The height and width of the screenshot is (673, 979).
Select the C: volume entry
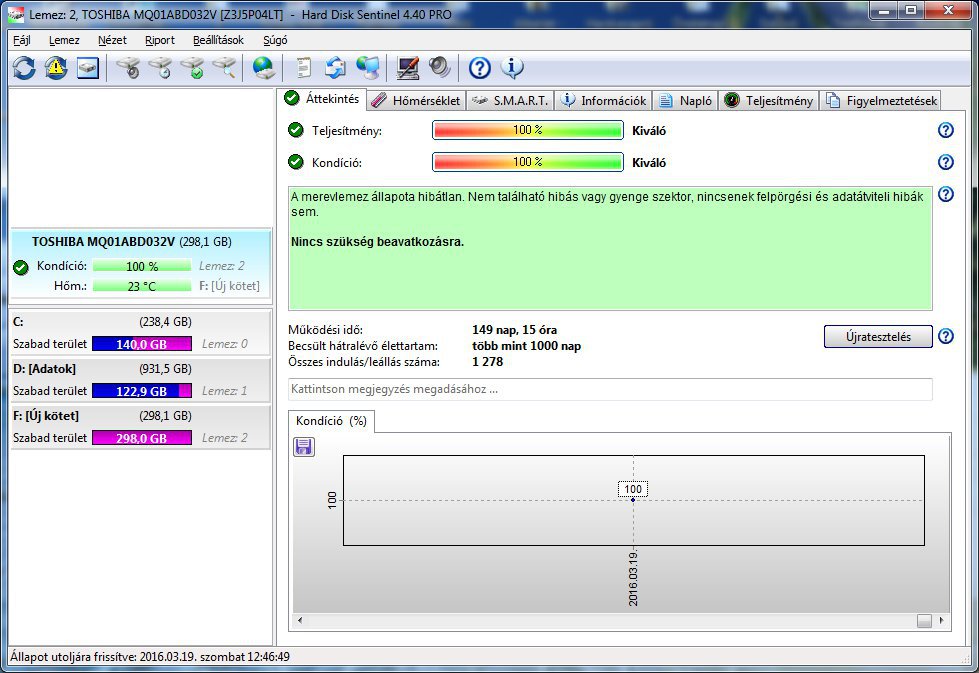[x=141, y=333]
